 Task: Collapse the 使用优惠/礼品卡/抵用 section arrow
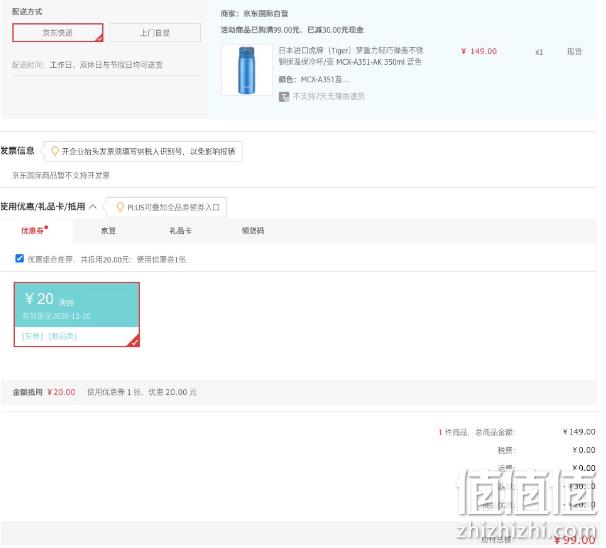point(93,207)
